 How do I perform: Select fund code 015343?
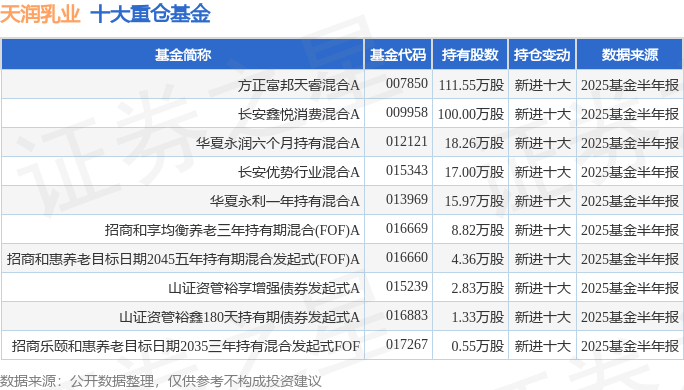coord(407,170)
